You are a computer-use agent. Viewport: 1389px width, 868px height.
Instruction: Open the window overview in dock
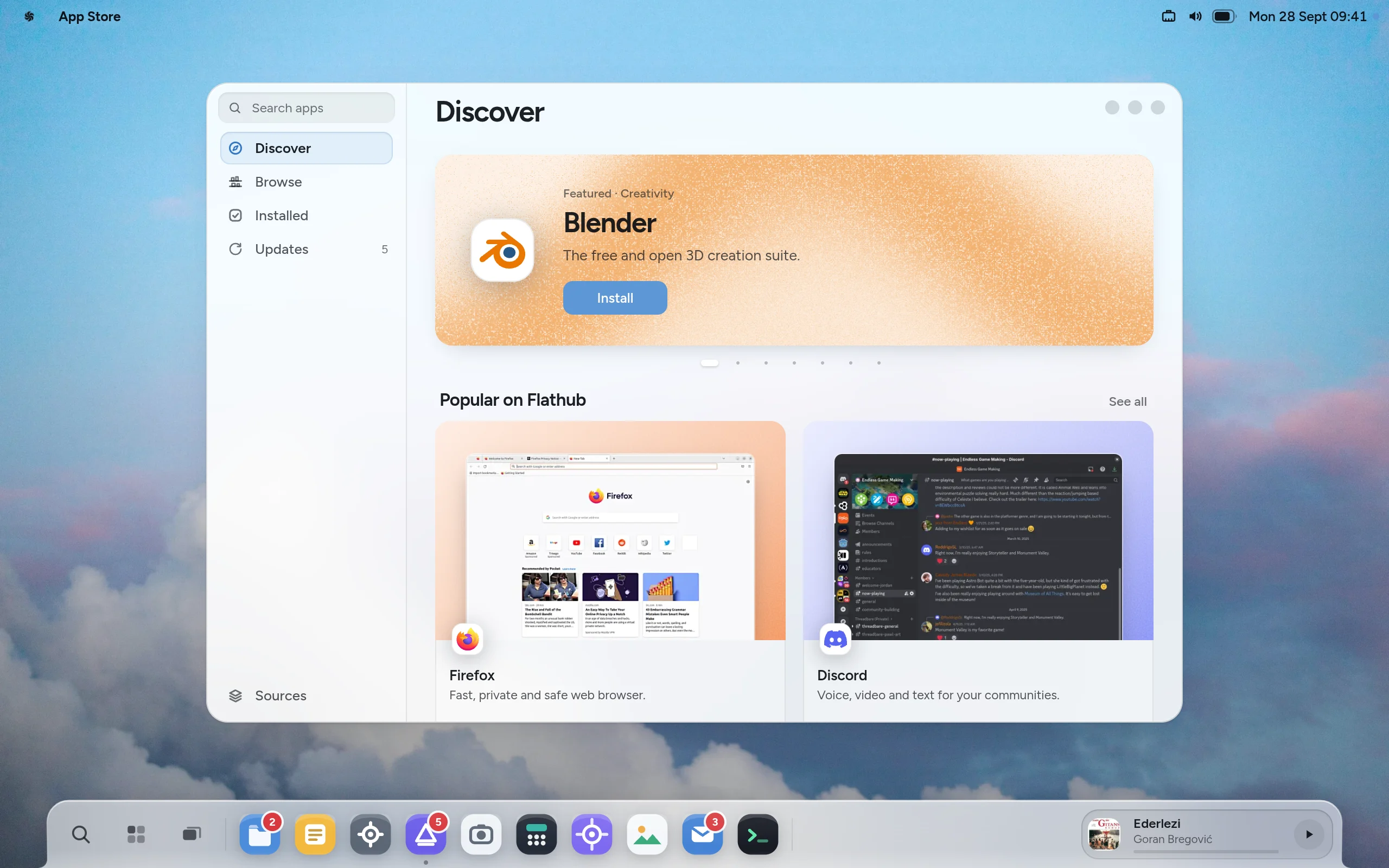click(192, 834)
